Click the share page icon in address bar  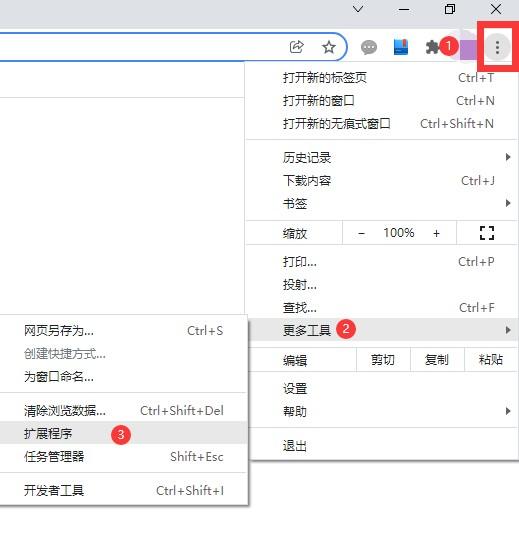click(x=296, y=47)
